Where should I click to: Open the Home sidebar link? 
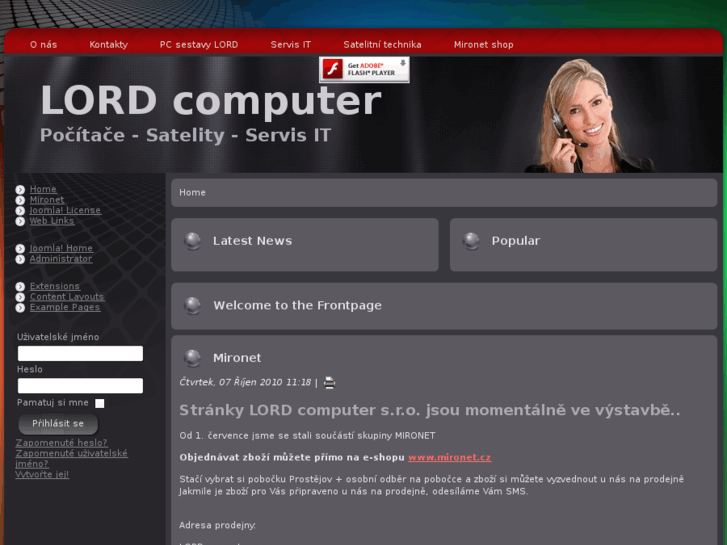(43, 189)
